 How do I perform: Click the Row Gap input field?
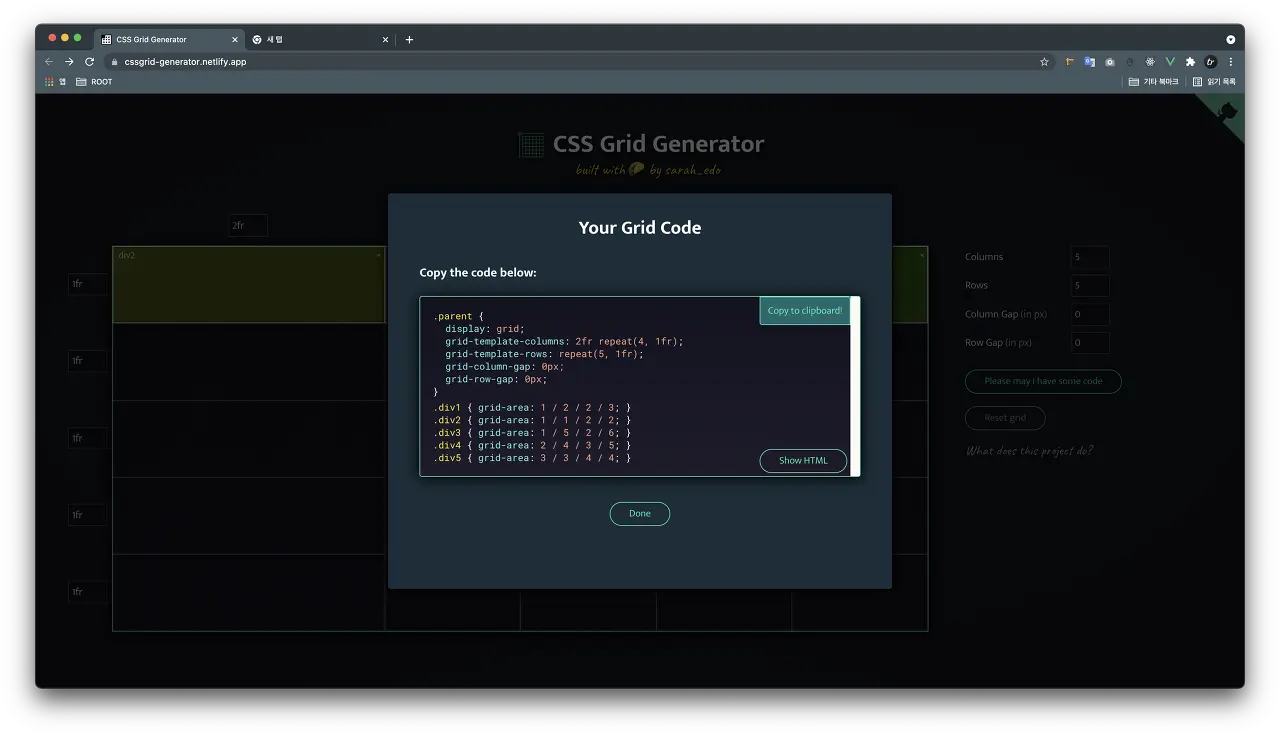pyautogui.click(x=1090, y=342)
